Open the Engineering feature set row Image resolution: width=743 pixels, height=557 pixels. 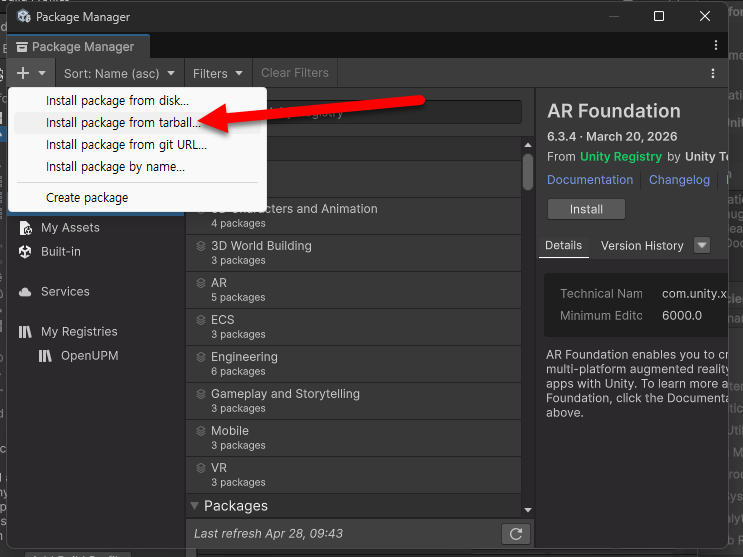click(x=353, y=364)
